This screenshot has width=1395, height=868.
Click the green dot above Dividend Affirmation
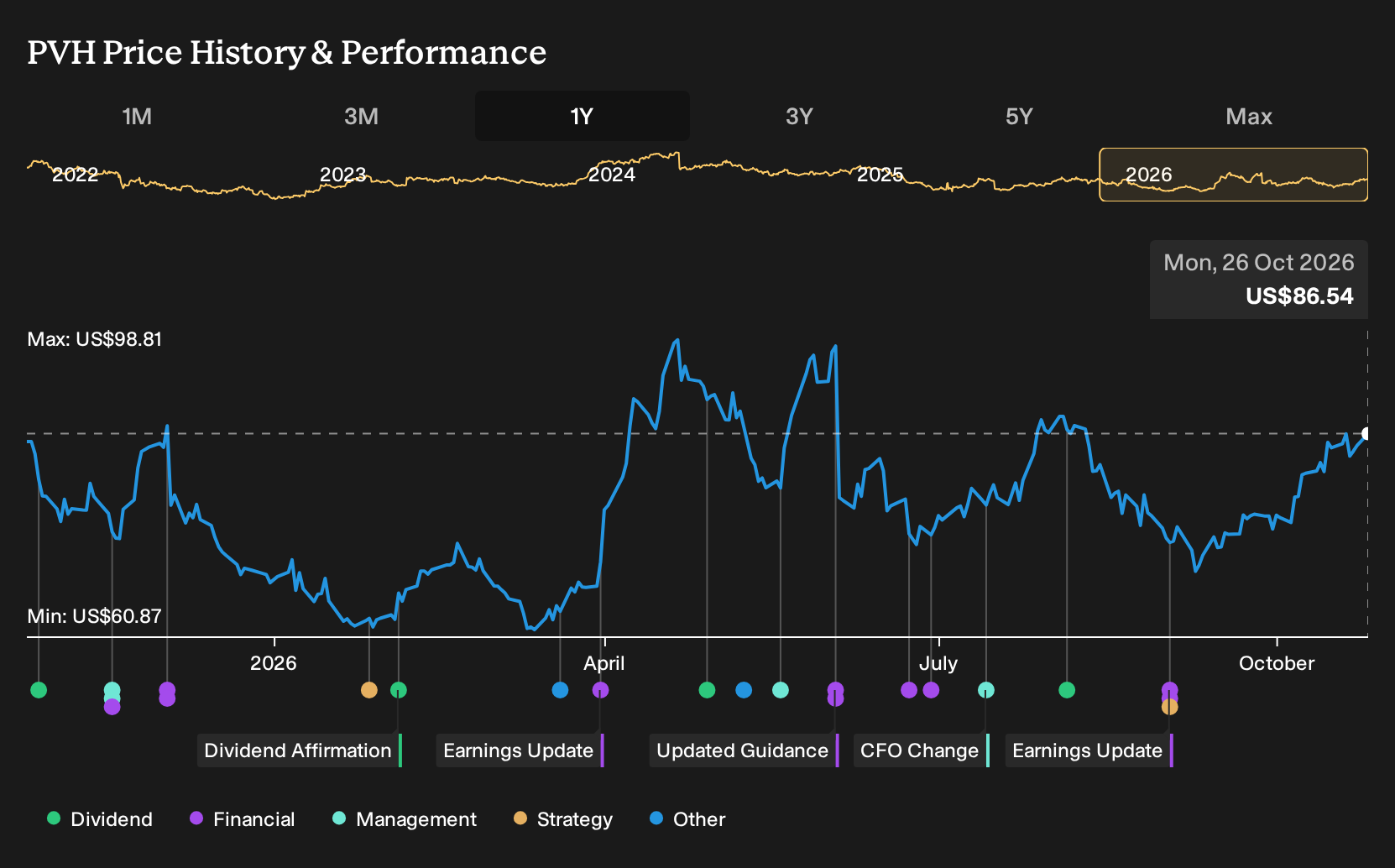[x=399, y=690]
